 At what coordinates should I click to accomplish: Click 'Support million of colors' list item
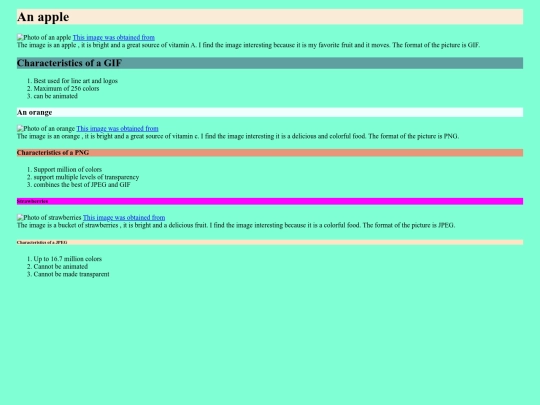[x=68, y=169]
